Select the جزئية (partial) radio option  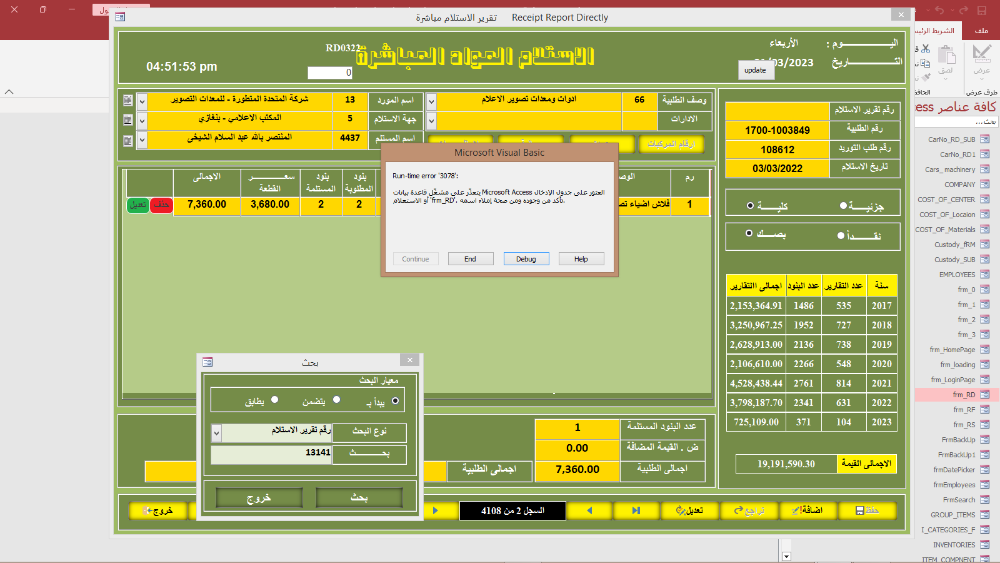[843, 205]
